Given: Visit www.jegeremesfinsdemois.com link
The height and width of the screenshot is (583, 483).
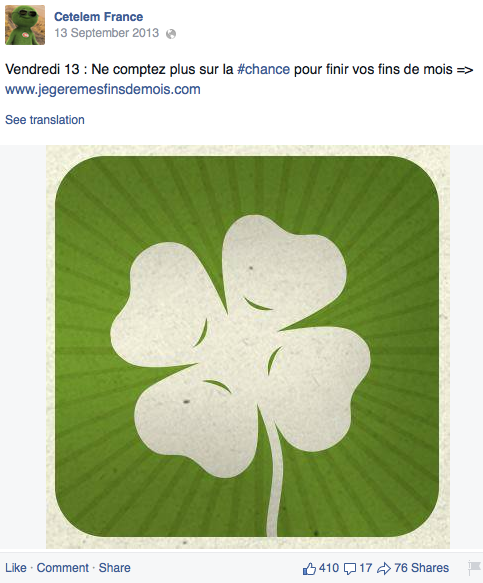Looking at the screenshot, I should [x=103, y=90].
